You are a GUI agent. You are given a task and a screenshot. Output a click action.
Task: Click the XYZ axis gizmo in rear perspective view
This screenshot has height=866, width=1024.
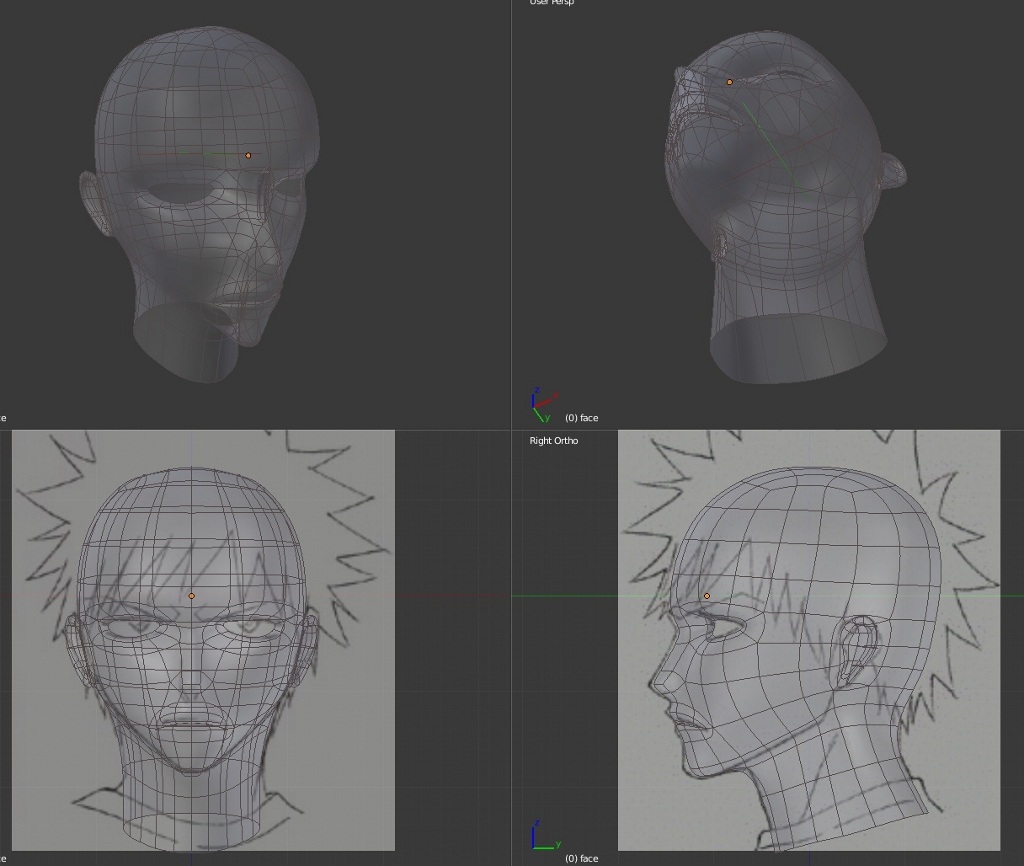(x=544, y=404)
